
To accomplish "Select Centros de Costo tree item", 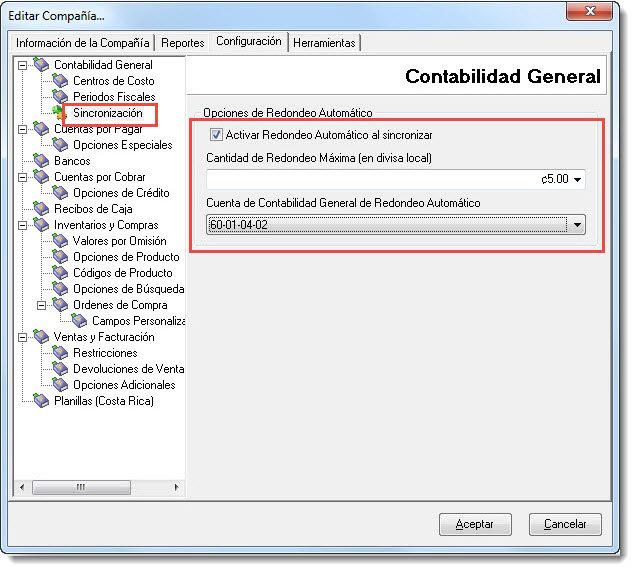I will pos(114,81).
